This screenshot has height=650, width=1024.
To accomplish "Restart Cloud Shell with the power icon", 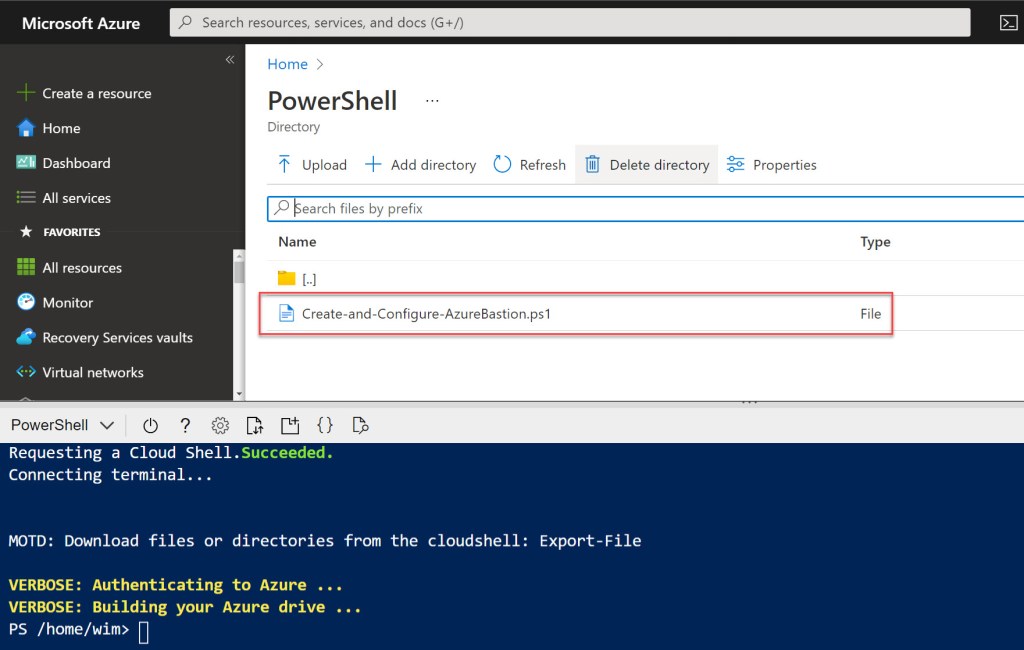I will [x=151, y=425].
